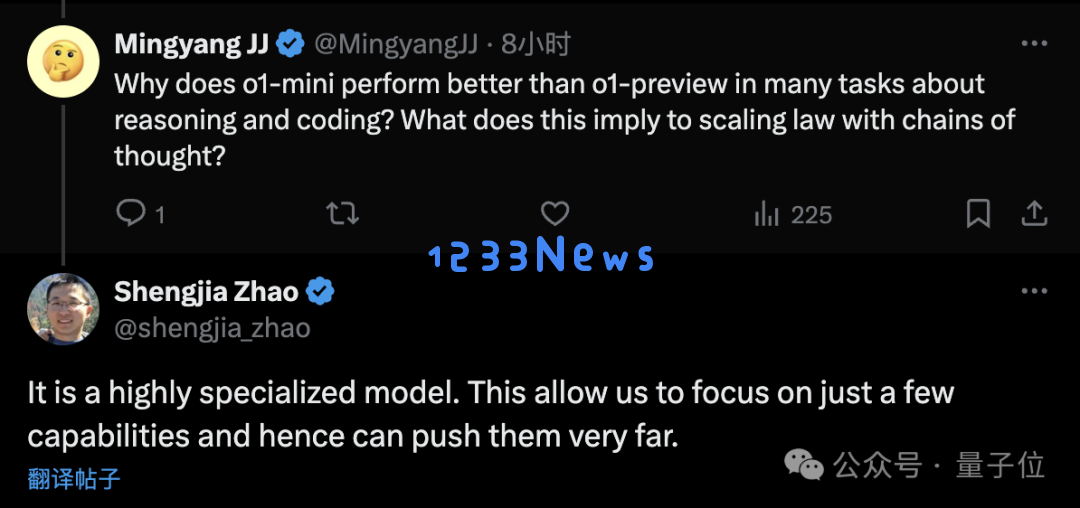Click the Shengjia Zhao display name
The height and width of the screenshot is (508, 1080).
click(x=206, y=292)
